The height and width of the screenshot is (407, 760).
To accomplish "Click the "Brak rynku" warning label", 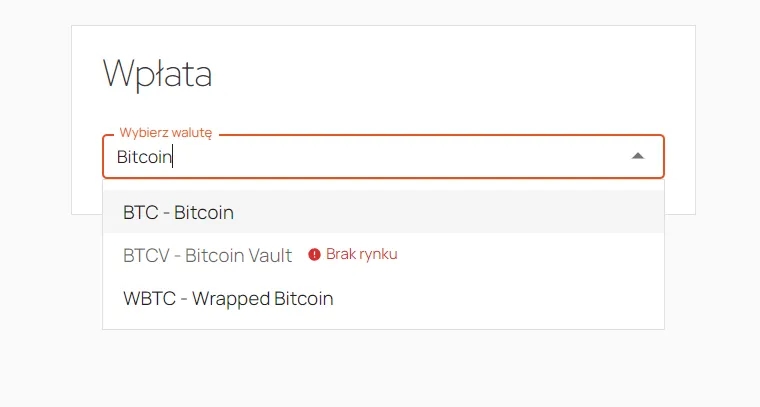I will click(362, 254).
